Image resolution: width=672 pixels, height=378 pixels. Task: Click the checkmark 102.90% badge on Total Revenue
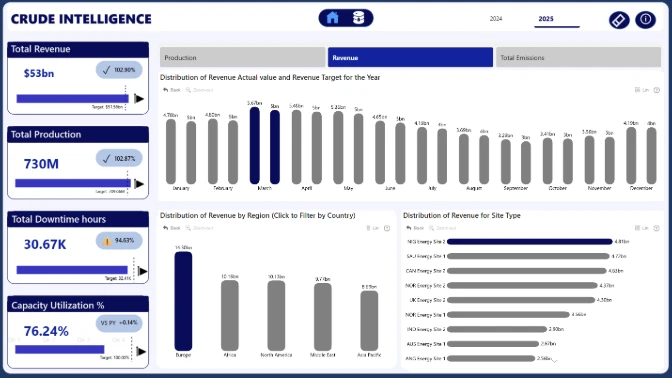point(119,70)
